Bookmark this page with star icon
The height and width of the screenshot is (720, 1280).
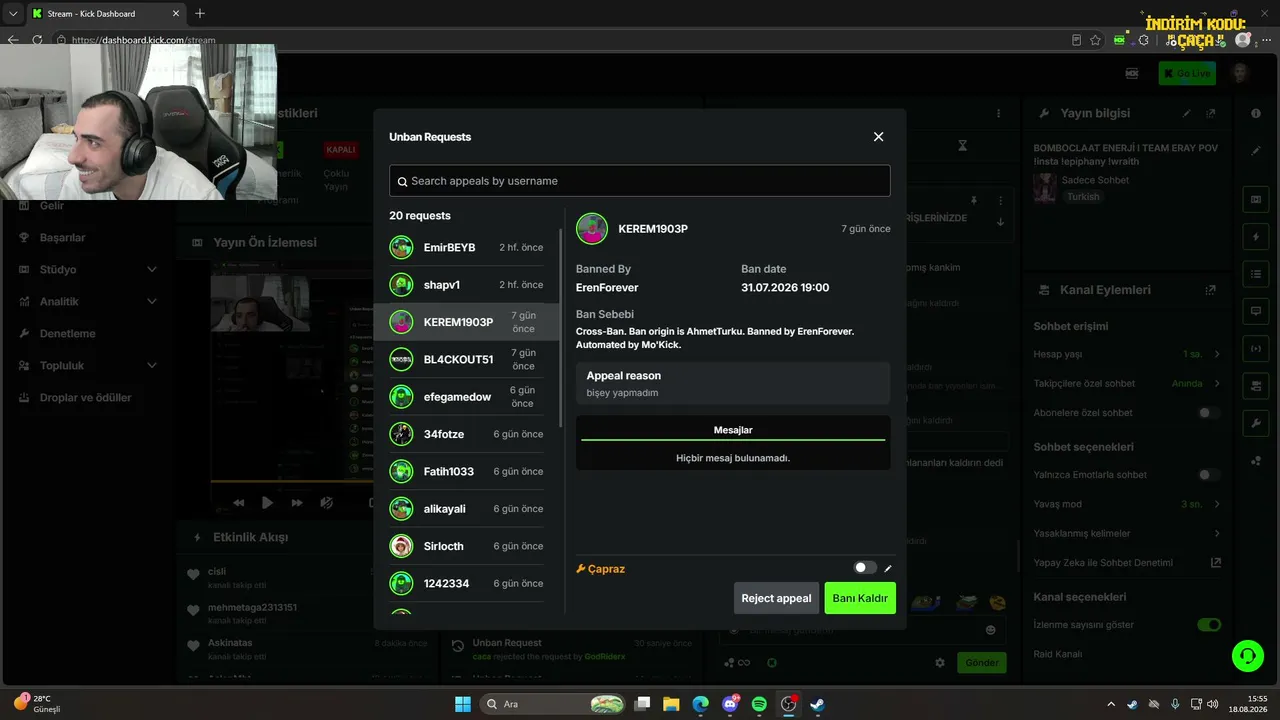1095,40
